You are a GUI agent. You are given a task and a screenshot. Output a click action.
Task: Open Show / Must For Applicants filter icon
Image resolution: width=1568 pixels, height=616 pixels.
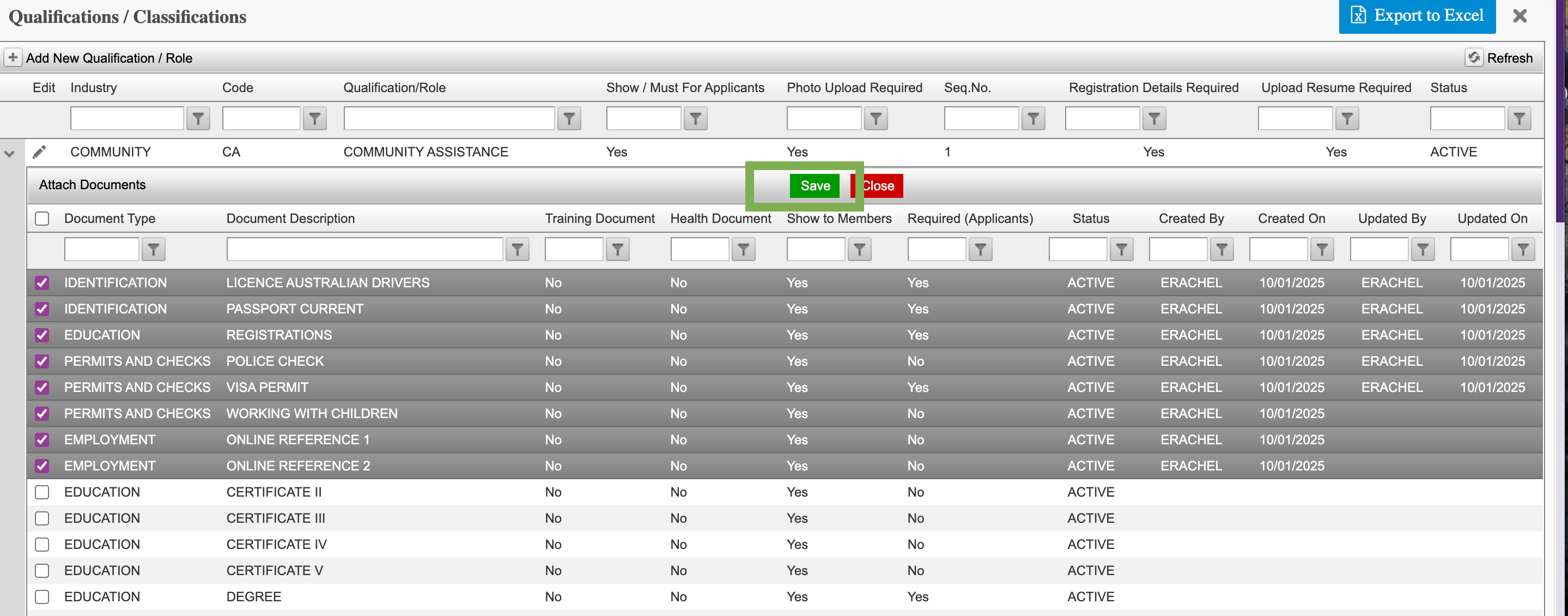[x=696, y=118]
